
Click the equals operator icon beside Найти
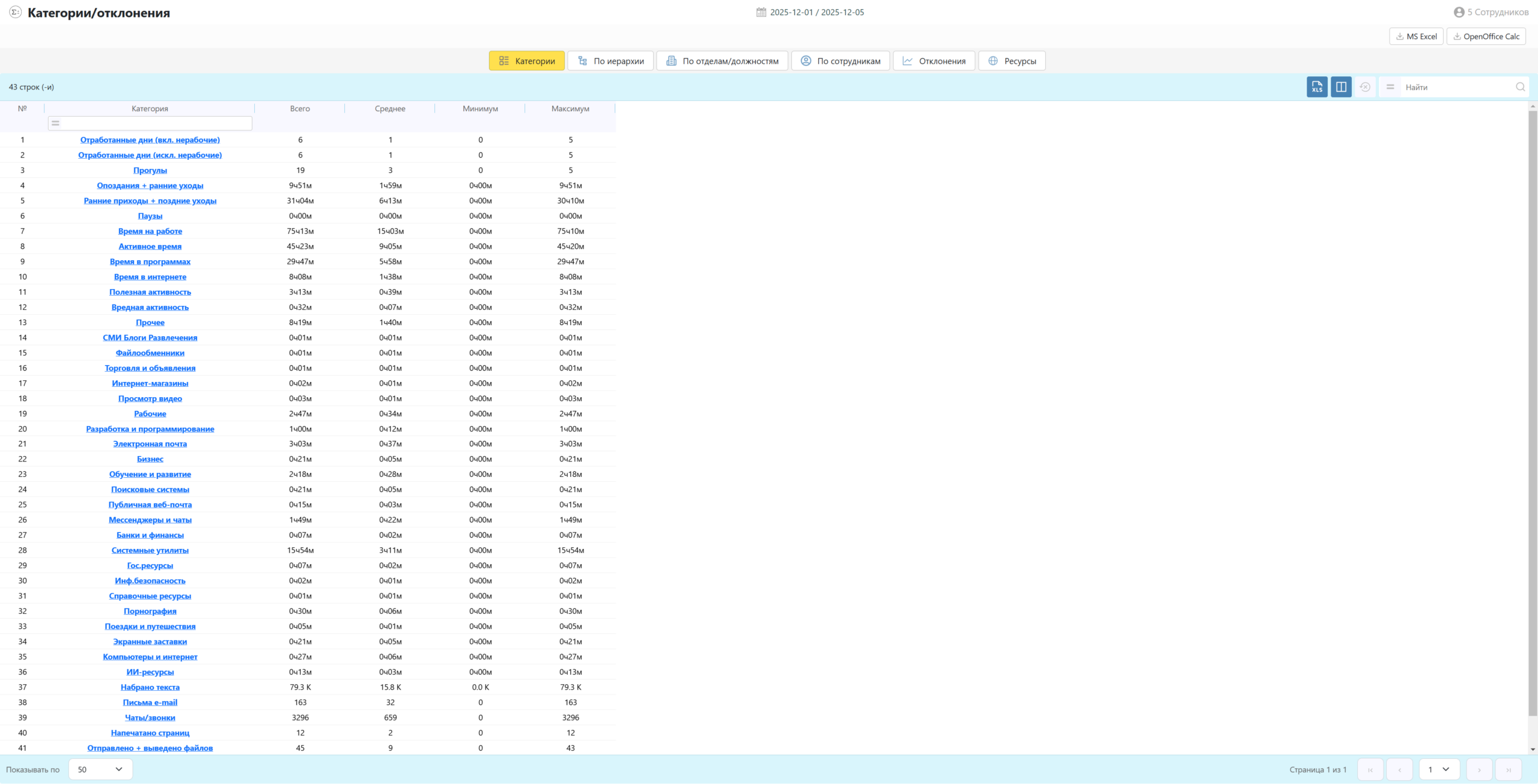[1390, 87]
